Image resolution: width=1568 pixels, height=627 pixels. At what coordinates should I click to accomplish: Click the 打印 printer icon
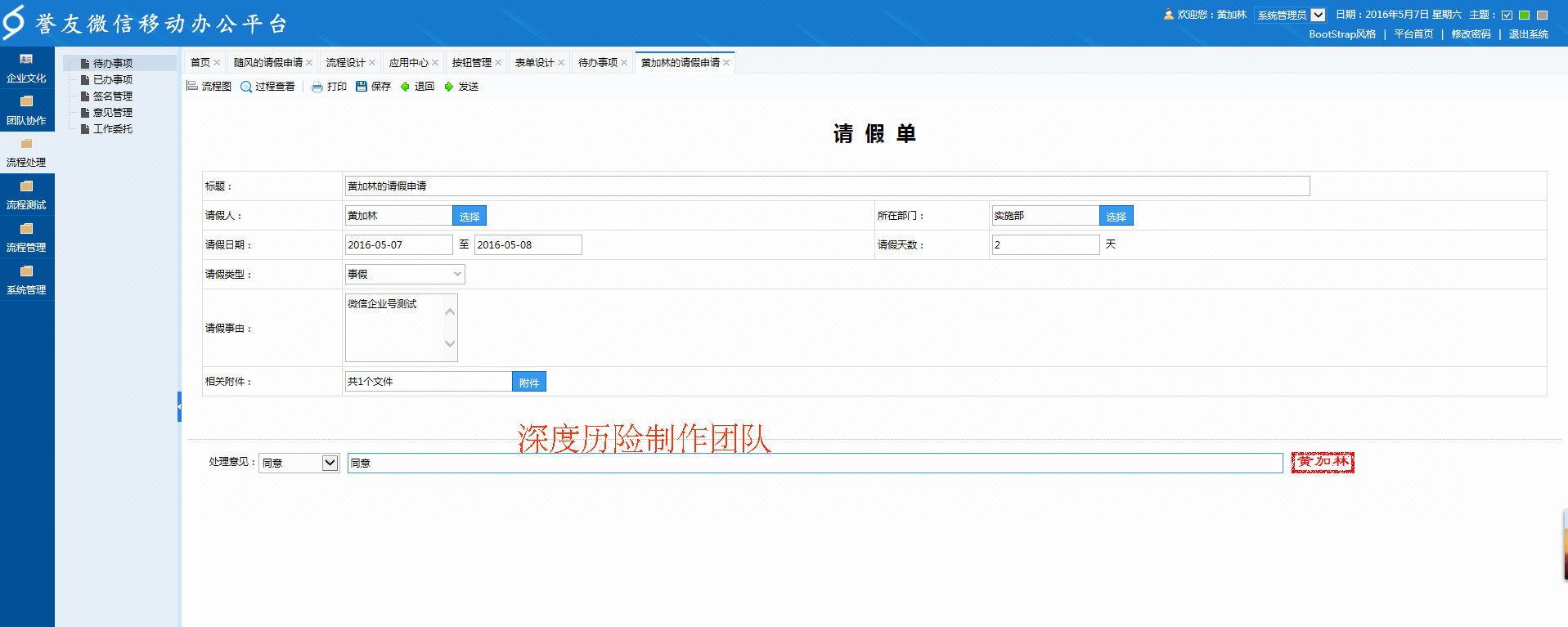point(317,87)
